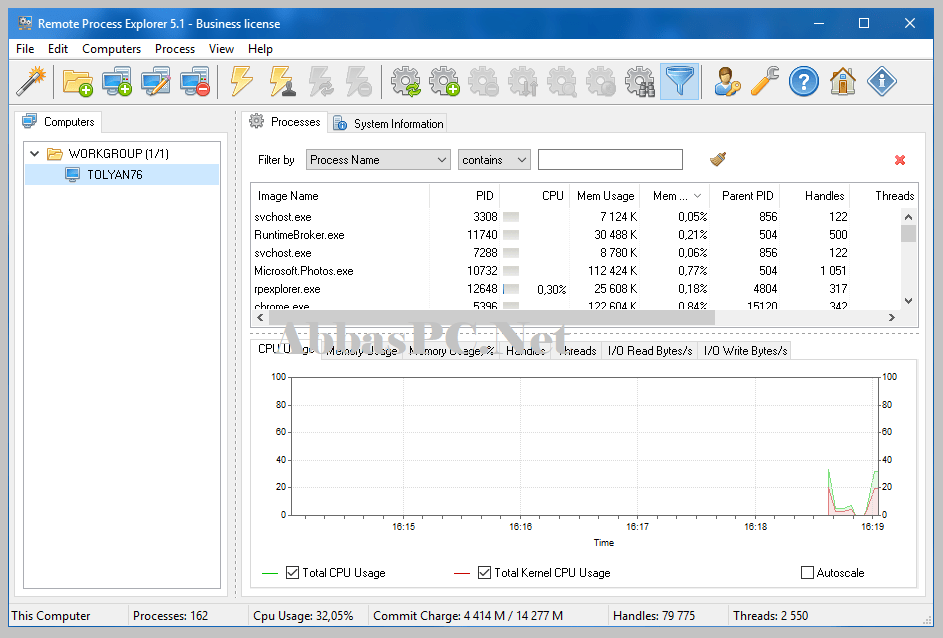The image size is (943, 638).
Task: Click in the filter text input field
Action: click(x=610, y=160)
